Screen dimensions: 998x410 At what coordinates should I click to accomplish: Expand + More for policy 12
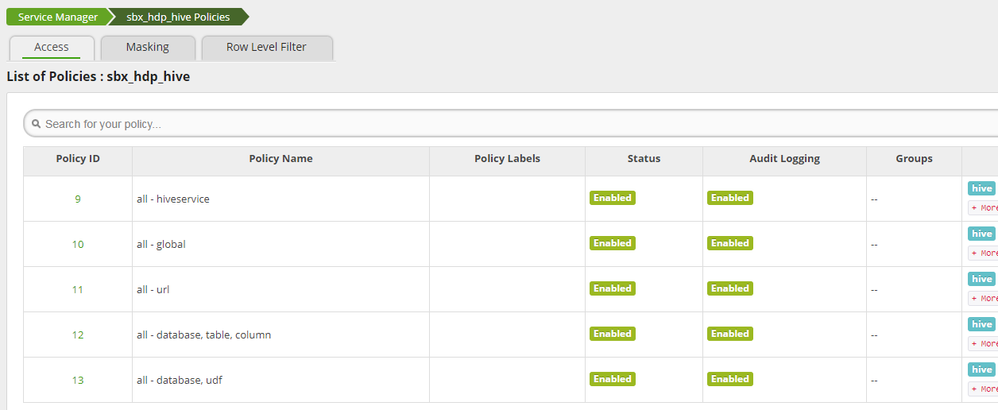click(x=983, y=343)
